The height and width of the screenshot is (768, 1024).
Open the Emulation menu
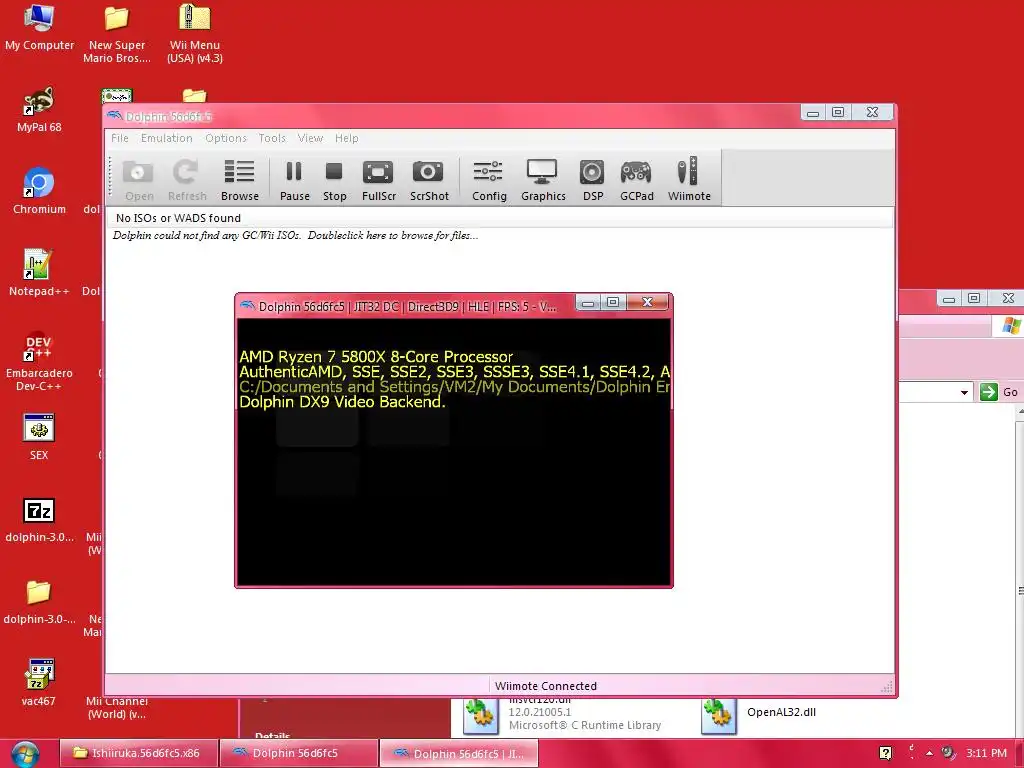click(x=167, y=138)
